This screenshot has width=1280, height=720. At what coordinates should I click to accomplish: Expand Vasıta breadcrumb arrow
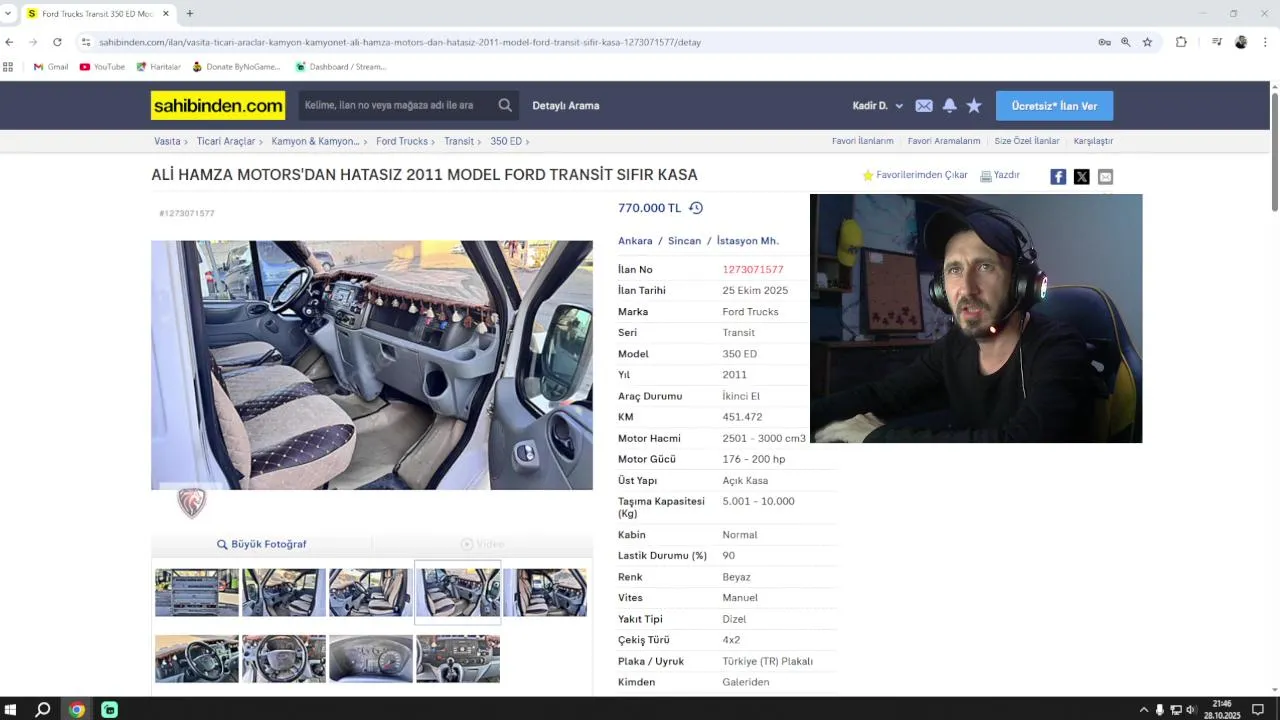tap(187, 142)
